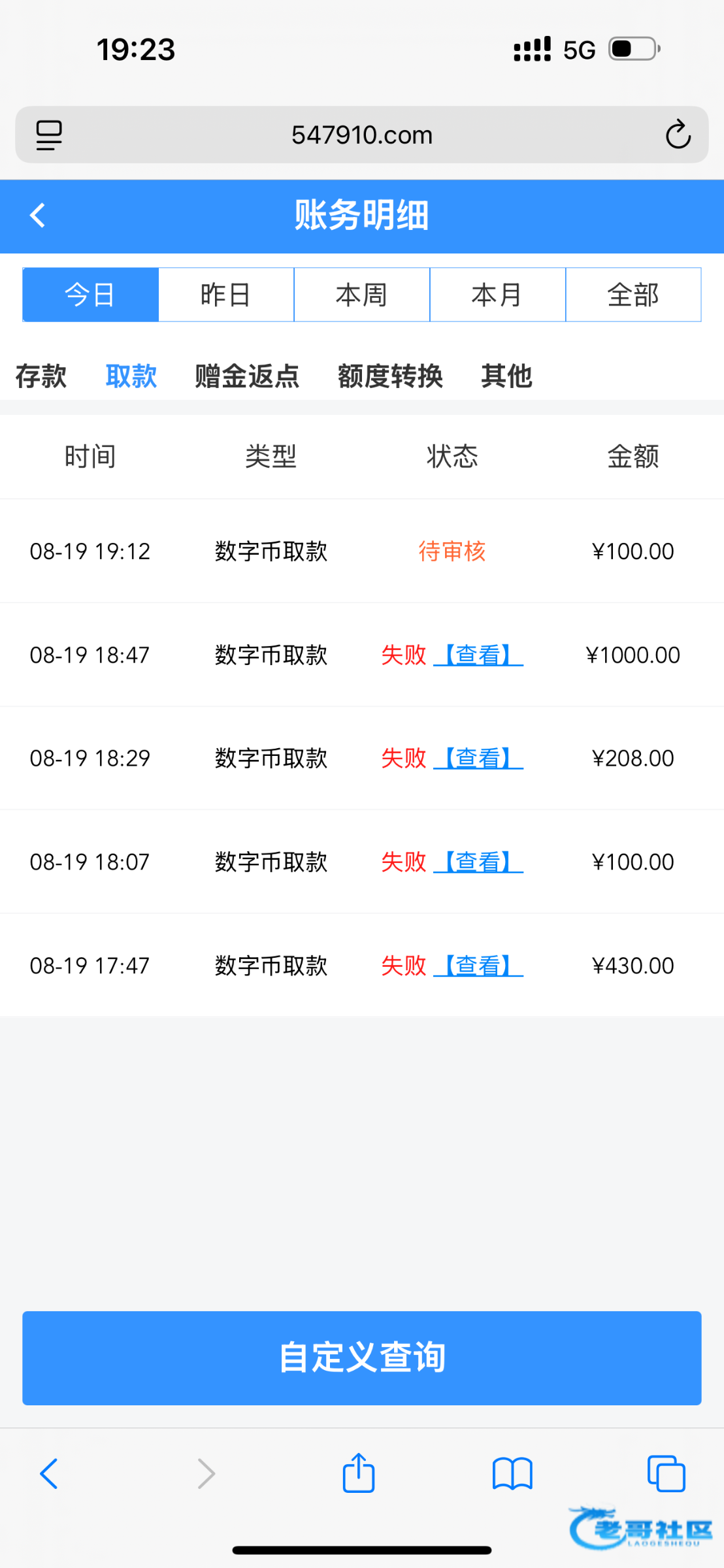Open the Safari bookmarks icon
Screen dimensions: 724x1568
coord(512,1474)
